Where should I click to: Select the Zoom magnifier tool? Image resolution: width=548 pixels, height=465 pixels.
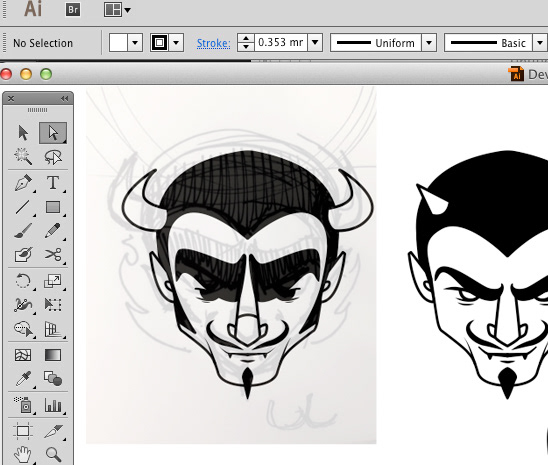53,454
